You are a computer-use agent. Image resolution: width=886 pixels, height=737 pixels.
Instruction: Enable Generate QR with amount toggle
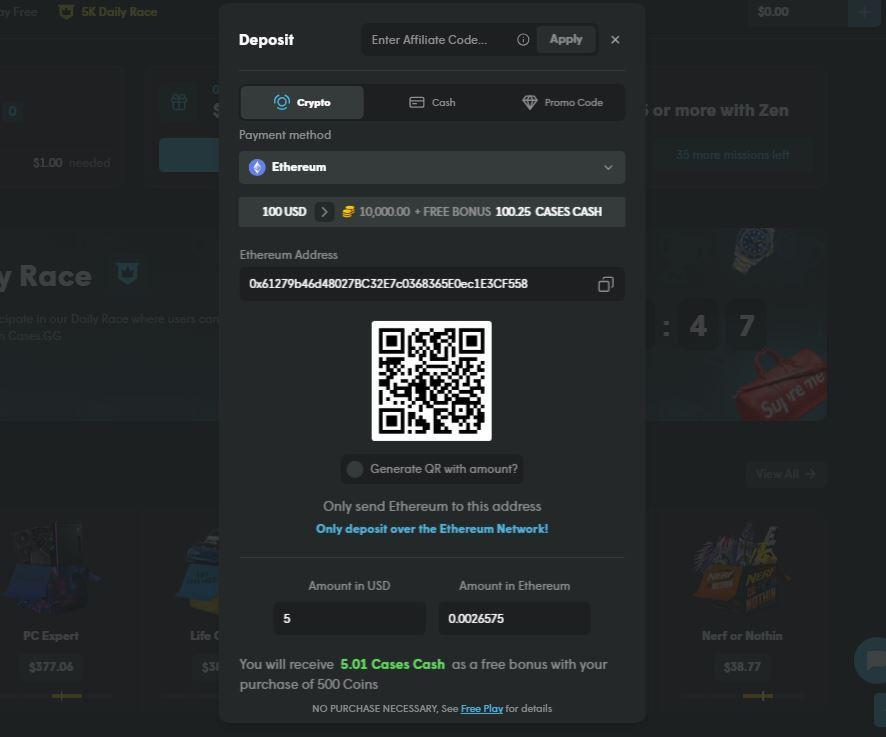(x=355, y=469)
